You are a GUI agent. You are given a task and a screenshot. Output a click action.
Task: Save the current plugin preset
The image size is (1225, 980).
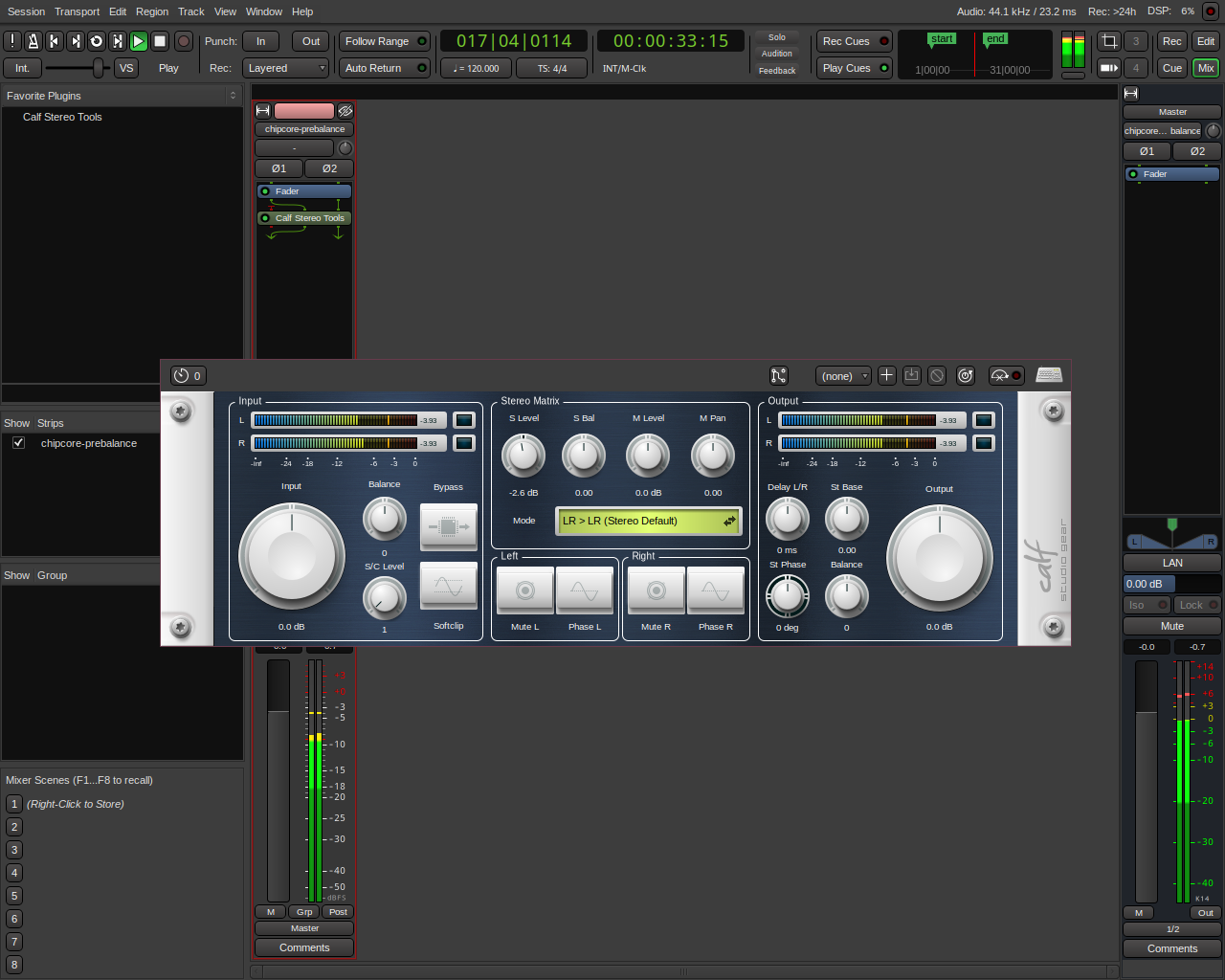[x=912, y=376]
